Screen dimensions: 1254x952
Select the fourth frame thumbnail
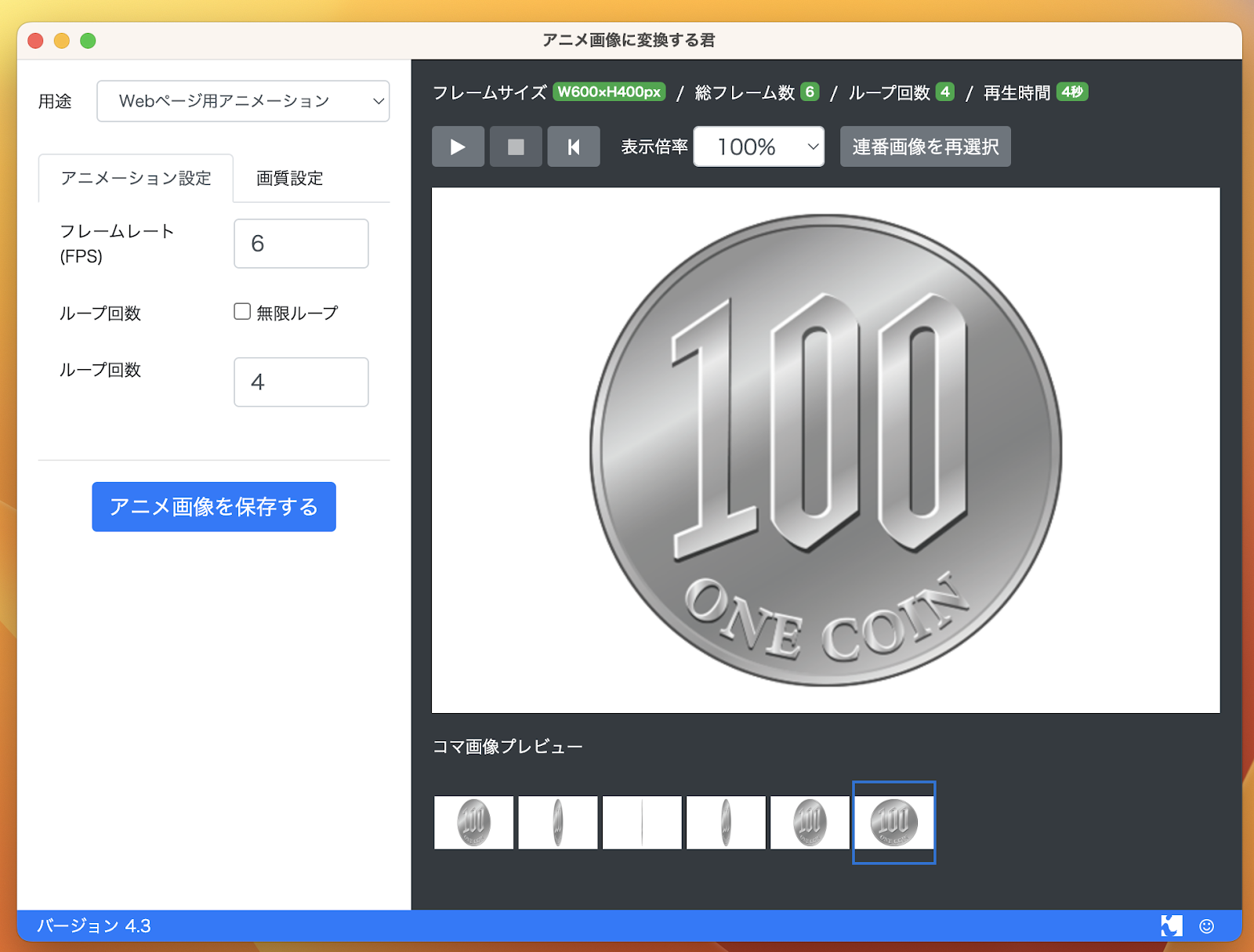726,822
